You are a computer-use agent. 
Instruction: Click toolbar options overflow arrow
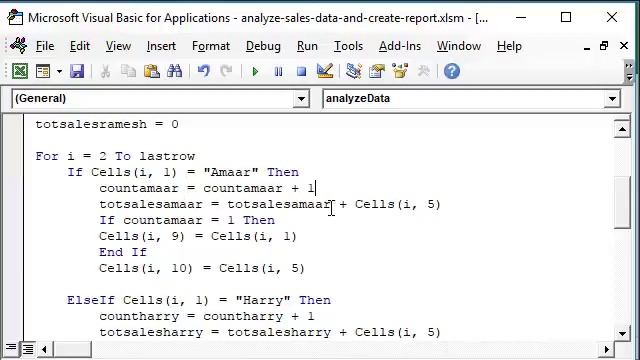point(629,71)
